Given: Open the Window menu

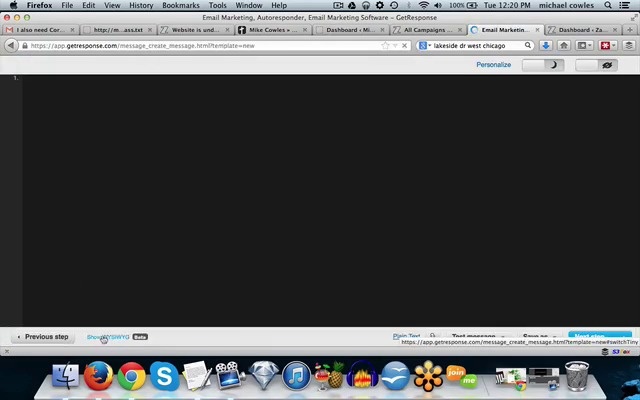Looking at the screenshot, I should [x=249, y=5].
